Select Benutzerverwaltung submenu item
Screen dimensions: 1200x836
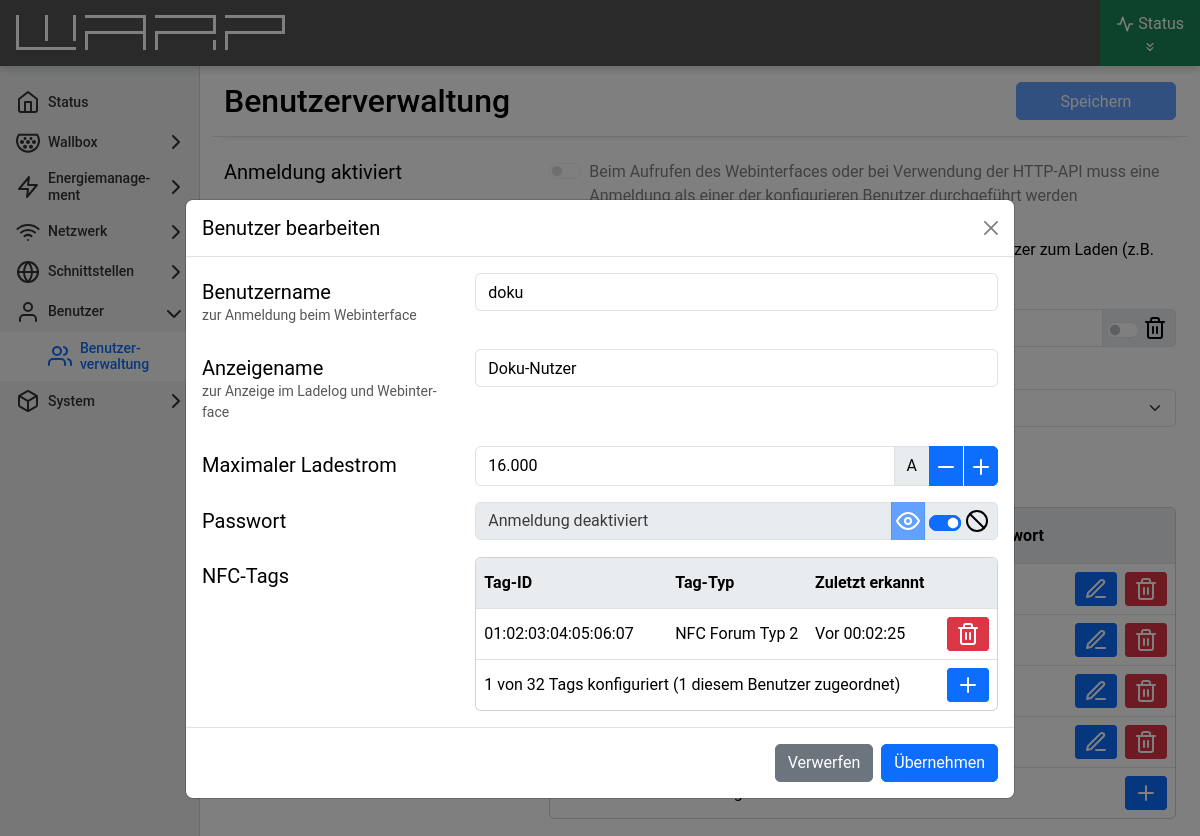pos(100,356)
